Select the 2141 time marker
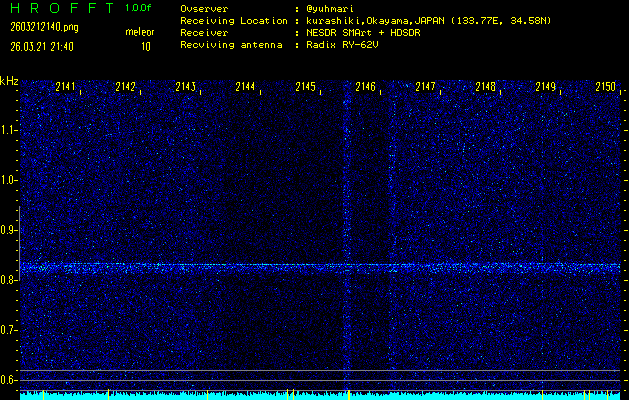 [66, 87]
